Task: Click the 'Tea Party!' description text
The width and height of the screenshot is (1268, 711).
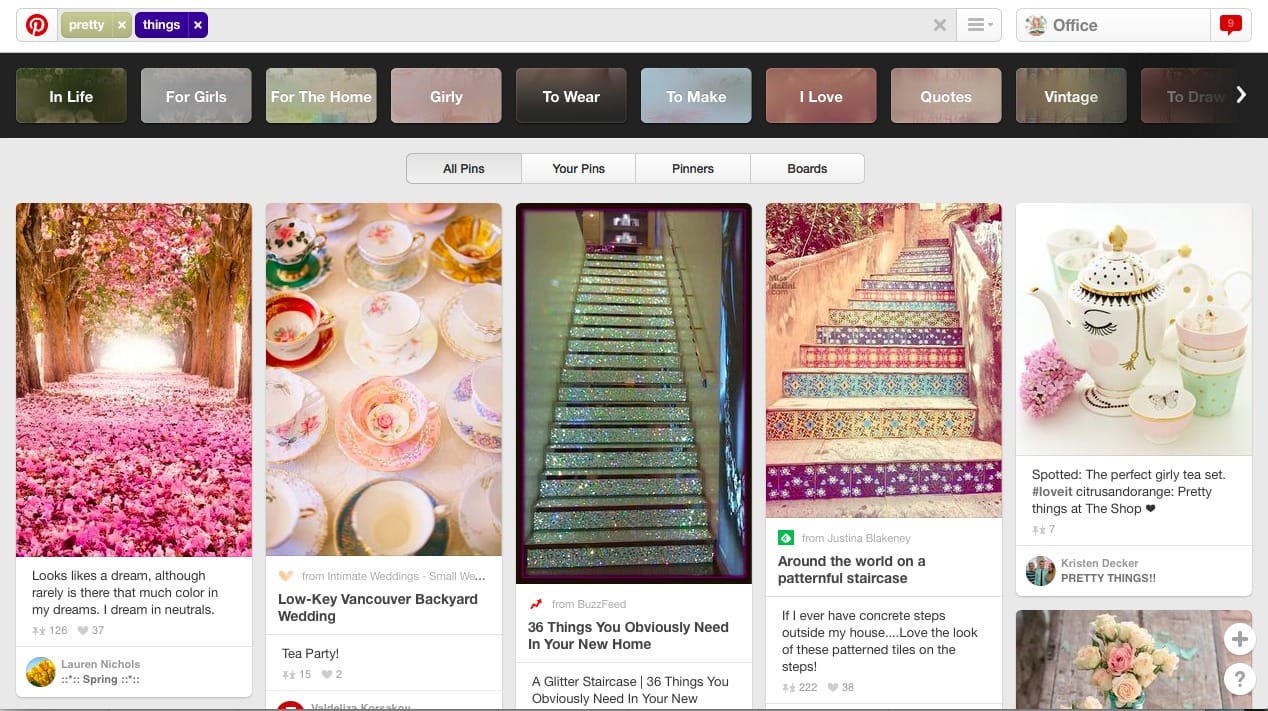Action: tap(311, 653)
